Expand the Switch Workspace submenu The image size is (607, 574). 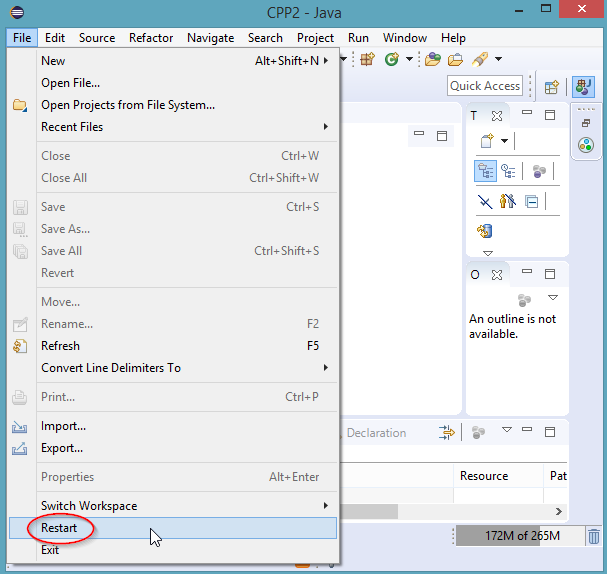(326, 506)
